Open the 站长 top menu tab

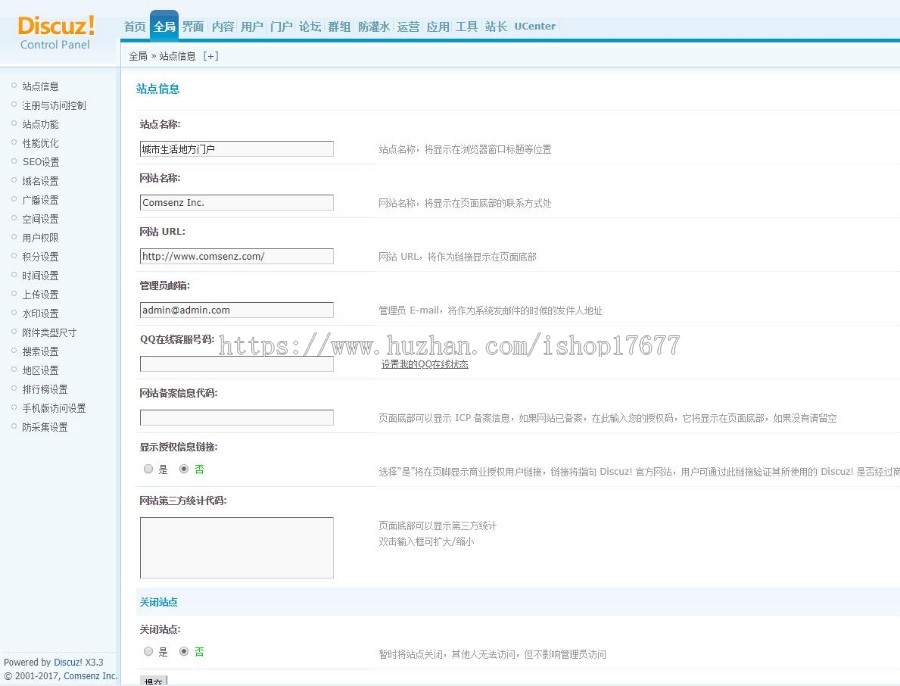[496, 26]
